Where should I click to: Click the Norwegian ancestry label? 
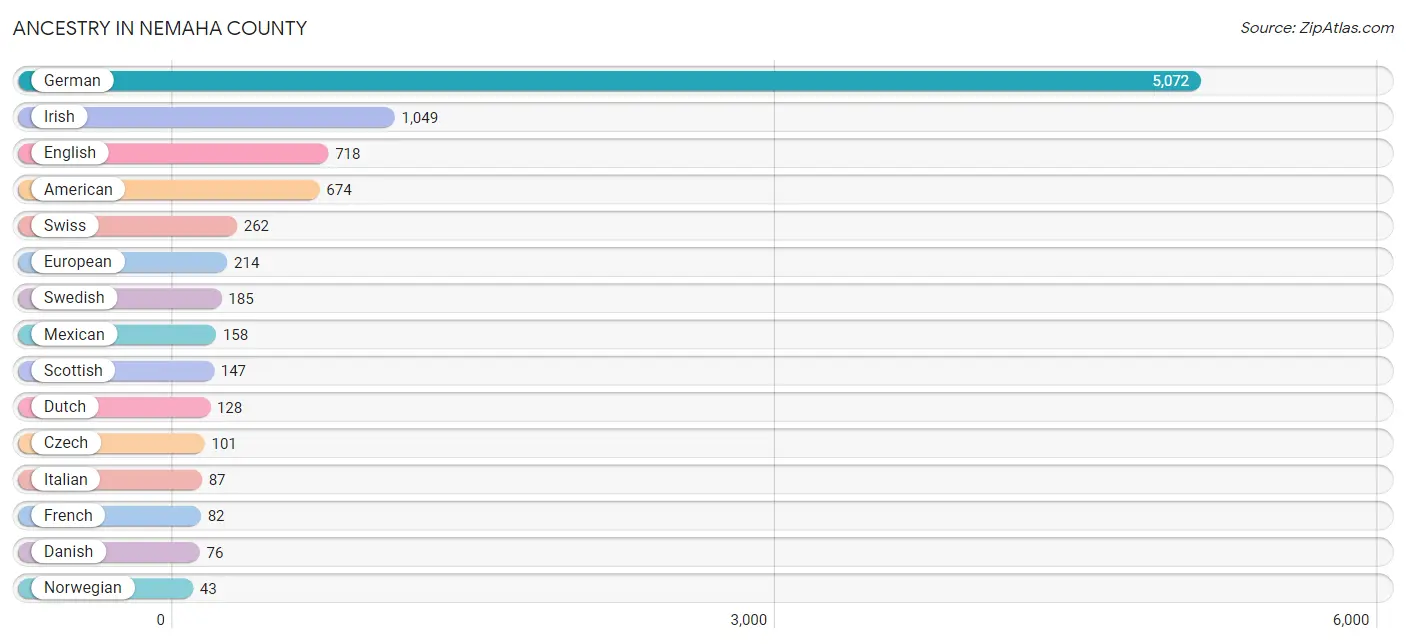pos(83,588)
